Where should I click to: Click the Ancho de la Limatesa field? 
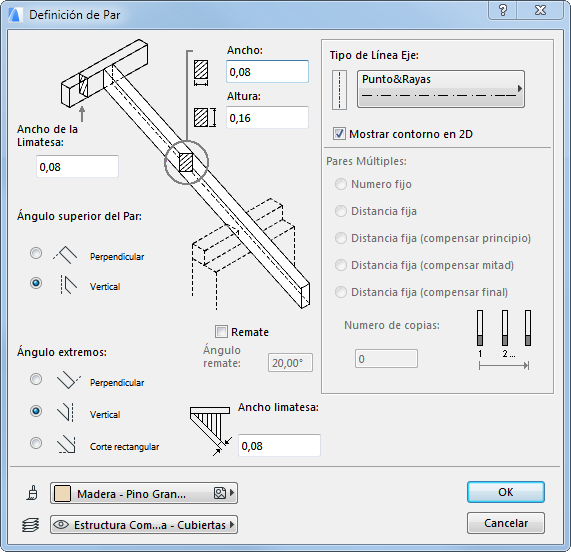(x=77, y=167)
